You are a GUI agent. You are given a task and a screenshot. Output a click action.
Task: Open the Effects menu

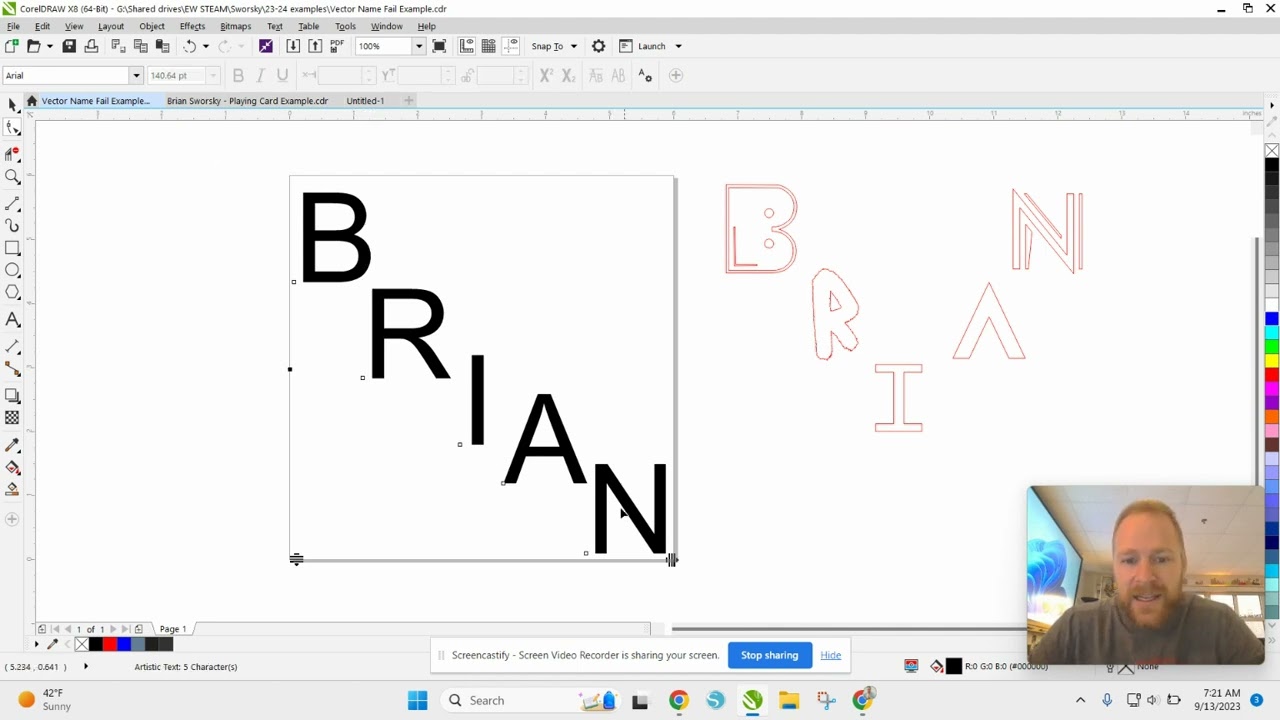pos(192,26)
